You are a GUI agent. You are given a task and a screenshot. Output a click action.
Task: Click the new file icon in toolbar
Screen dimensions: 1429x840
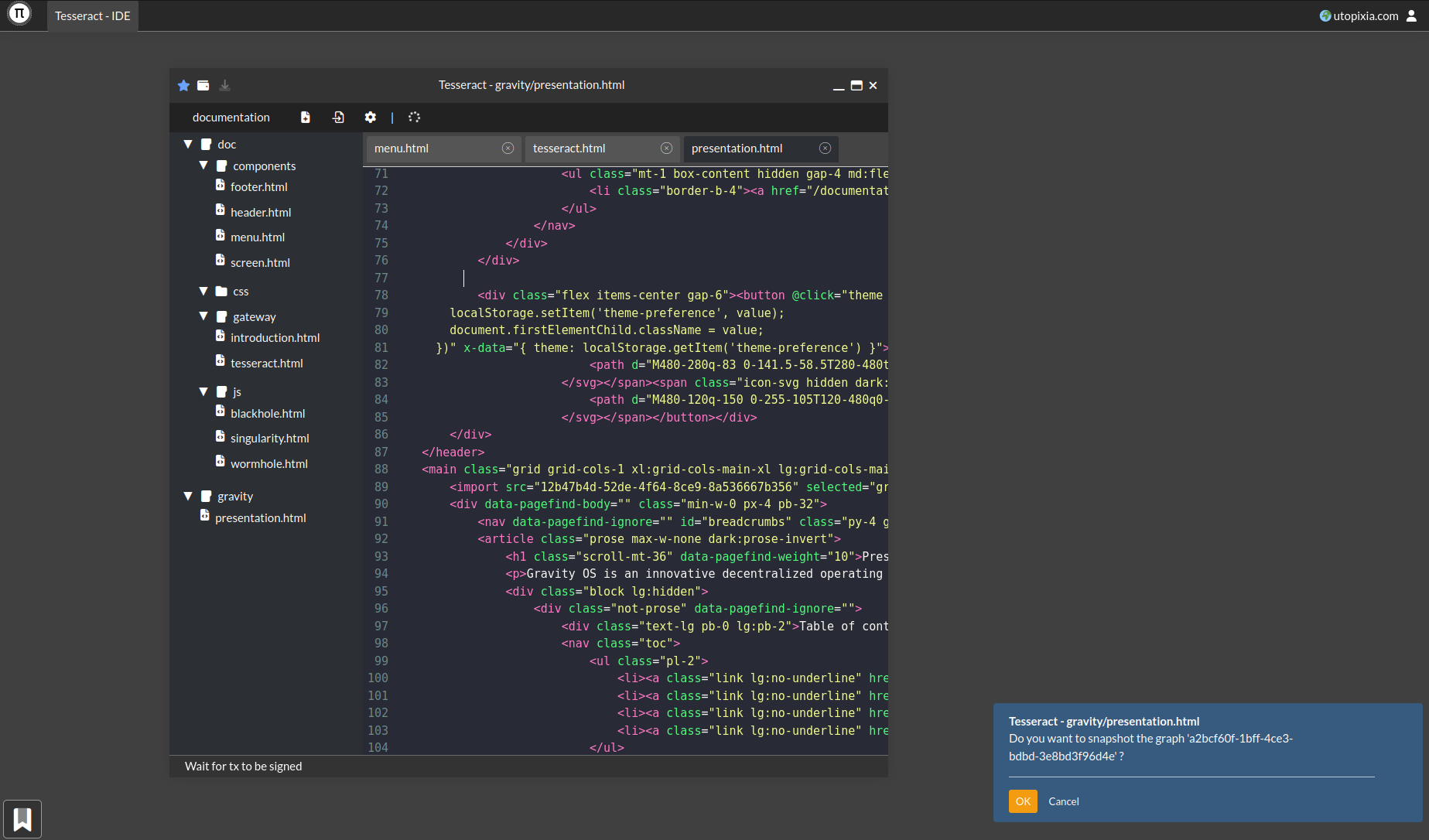coord(306,117)
